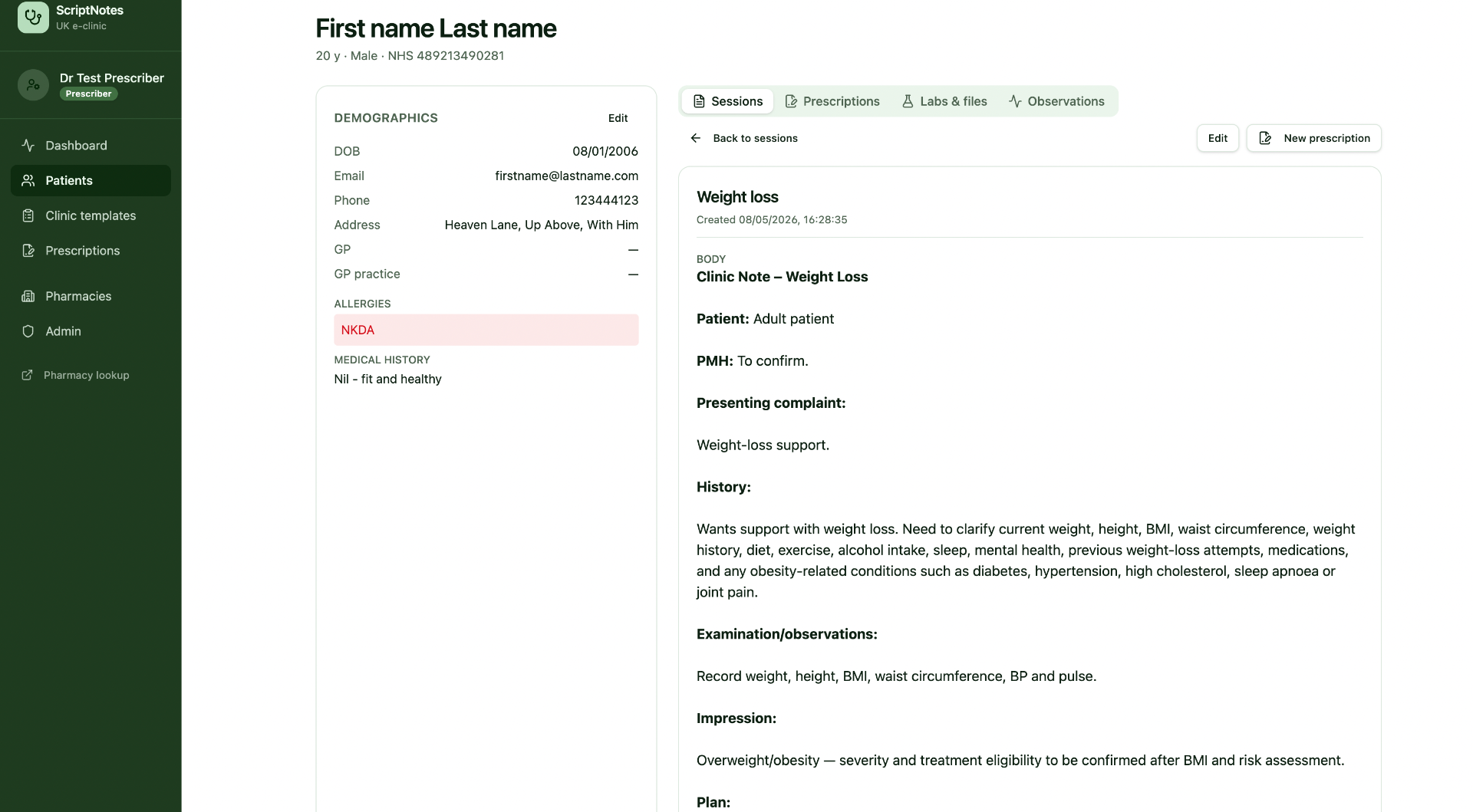Click the PMH: To confirm. line
Screen dimensions: 1473x812
tap(753, 361)
